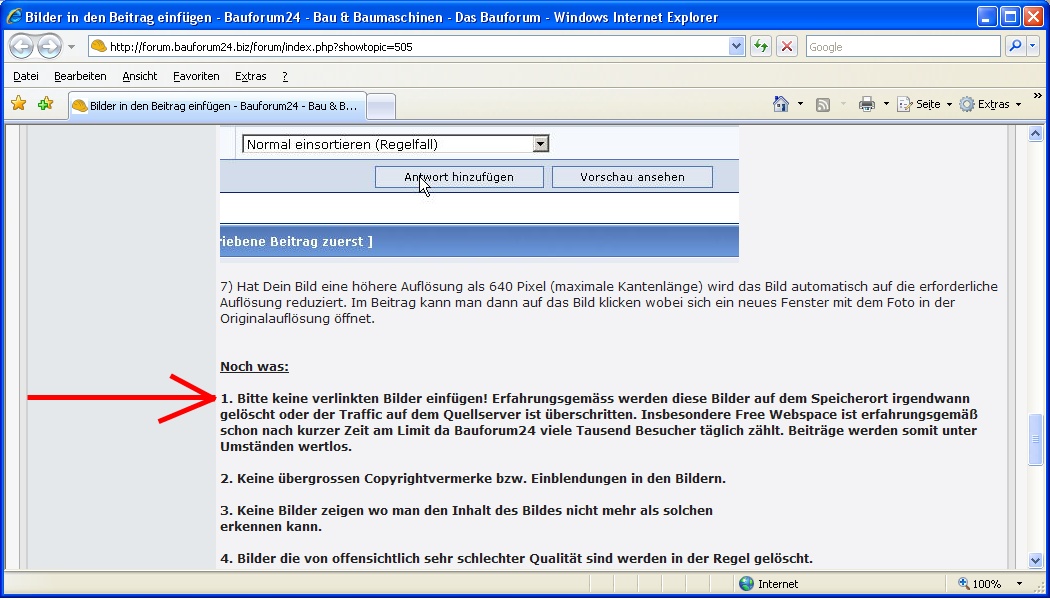Image resolution: width=1050 pixels, height=600 pixels.
Task: Click the Noch was: heading text
Action: coord(254,366)
